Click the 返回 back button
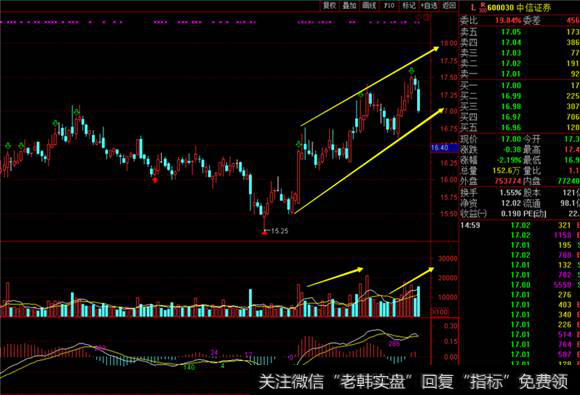This screenshot has width=580, height=395. coord(449,5)
